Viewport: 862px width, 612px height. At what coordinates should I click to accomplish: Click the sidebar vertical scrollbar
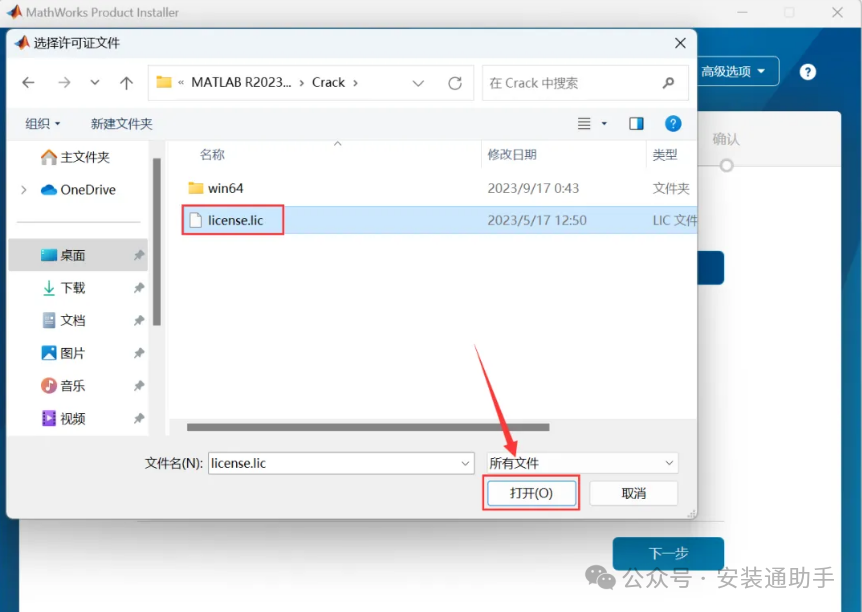(x=157, y=242)
